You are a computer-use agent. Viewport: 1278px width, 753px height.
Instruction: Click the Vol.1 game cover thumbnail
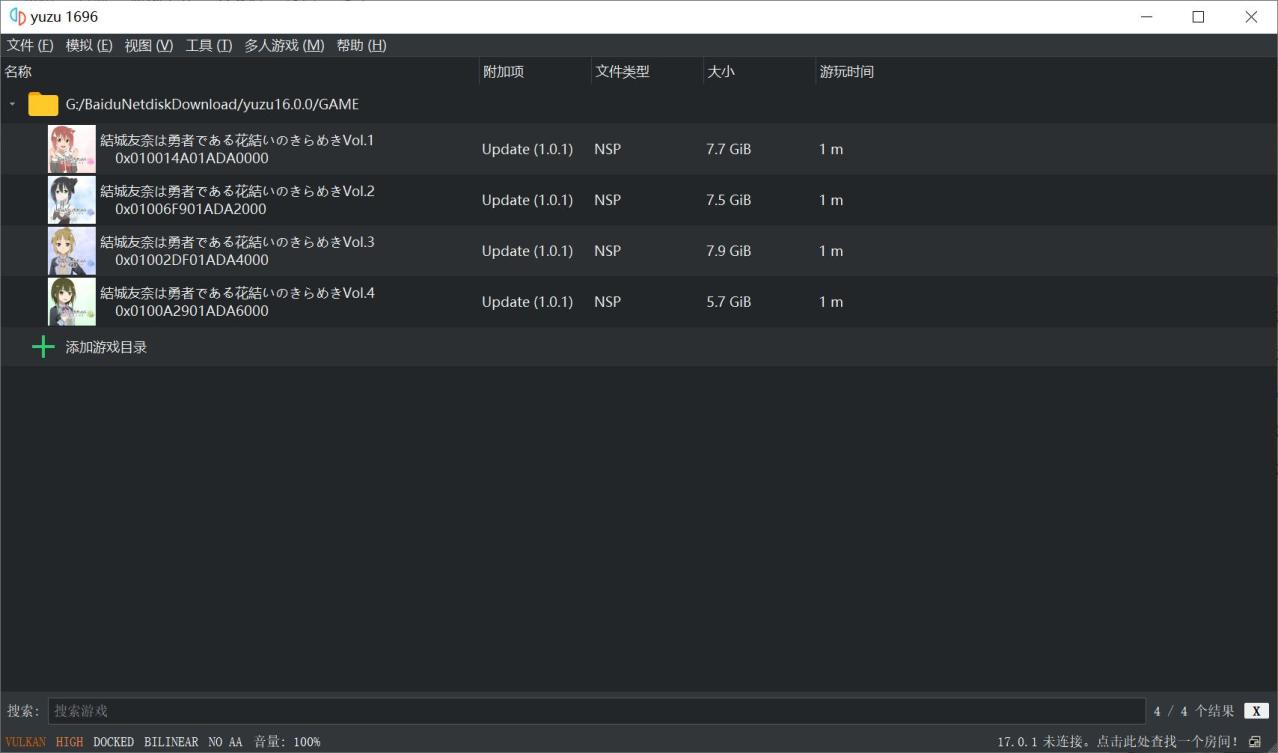point(72,149)
